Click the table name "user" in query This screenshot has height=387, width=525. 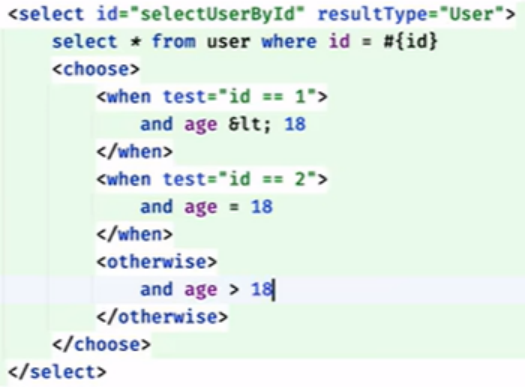tap(228, 42)
